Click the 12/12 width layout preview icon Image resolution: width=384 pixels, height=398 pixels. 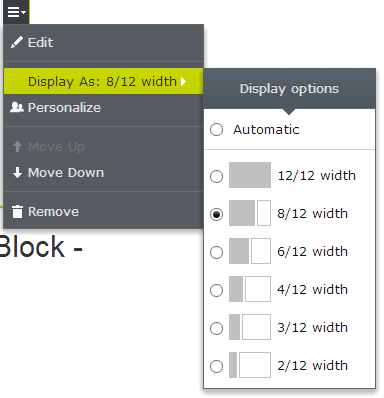[x=250, y=175]
